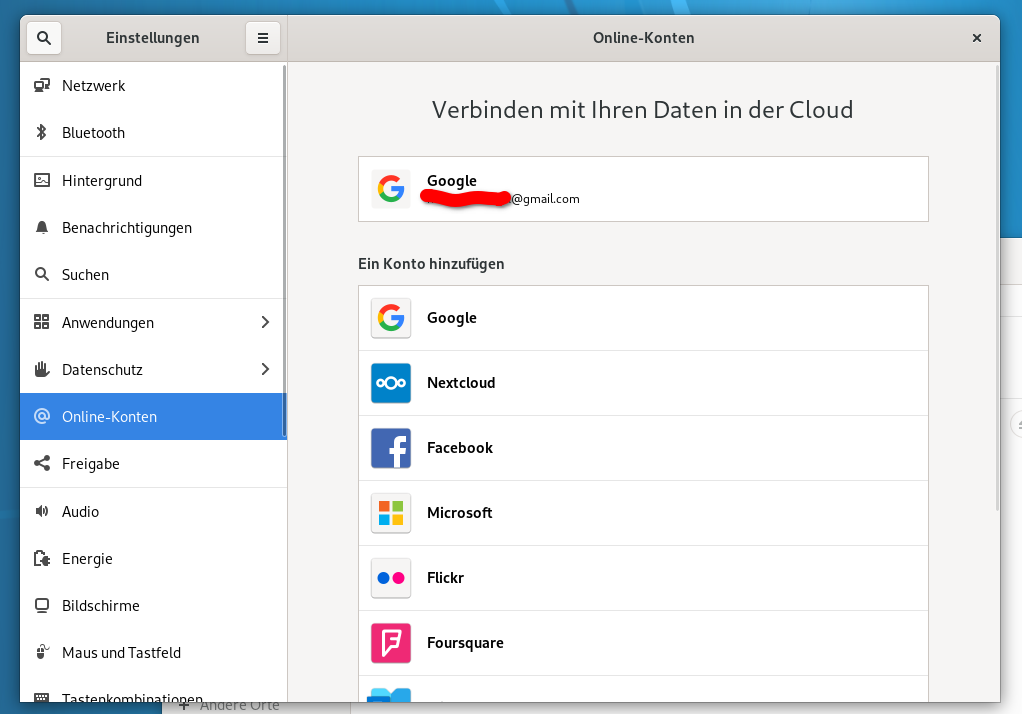
Task: Click the Datenschutz hand icon
Action: pyautogui.click(x=42, y=370)
